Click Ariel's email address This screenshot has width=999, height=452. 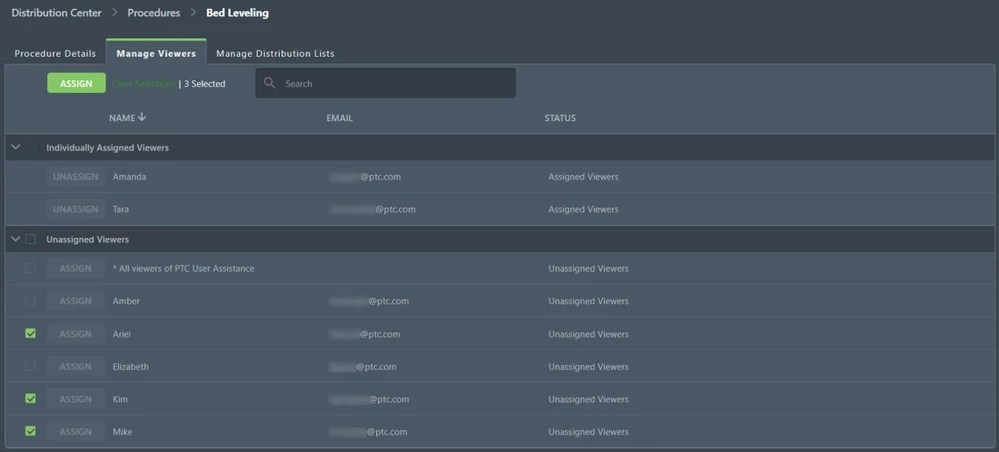click(365, 334)
